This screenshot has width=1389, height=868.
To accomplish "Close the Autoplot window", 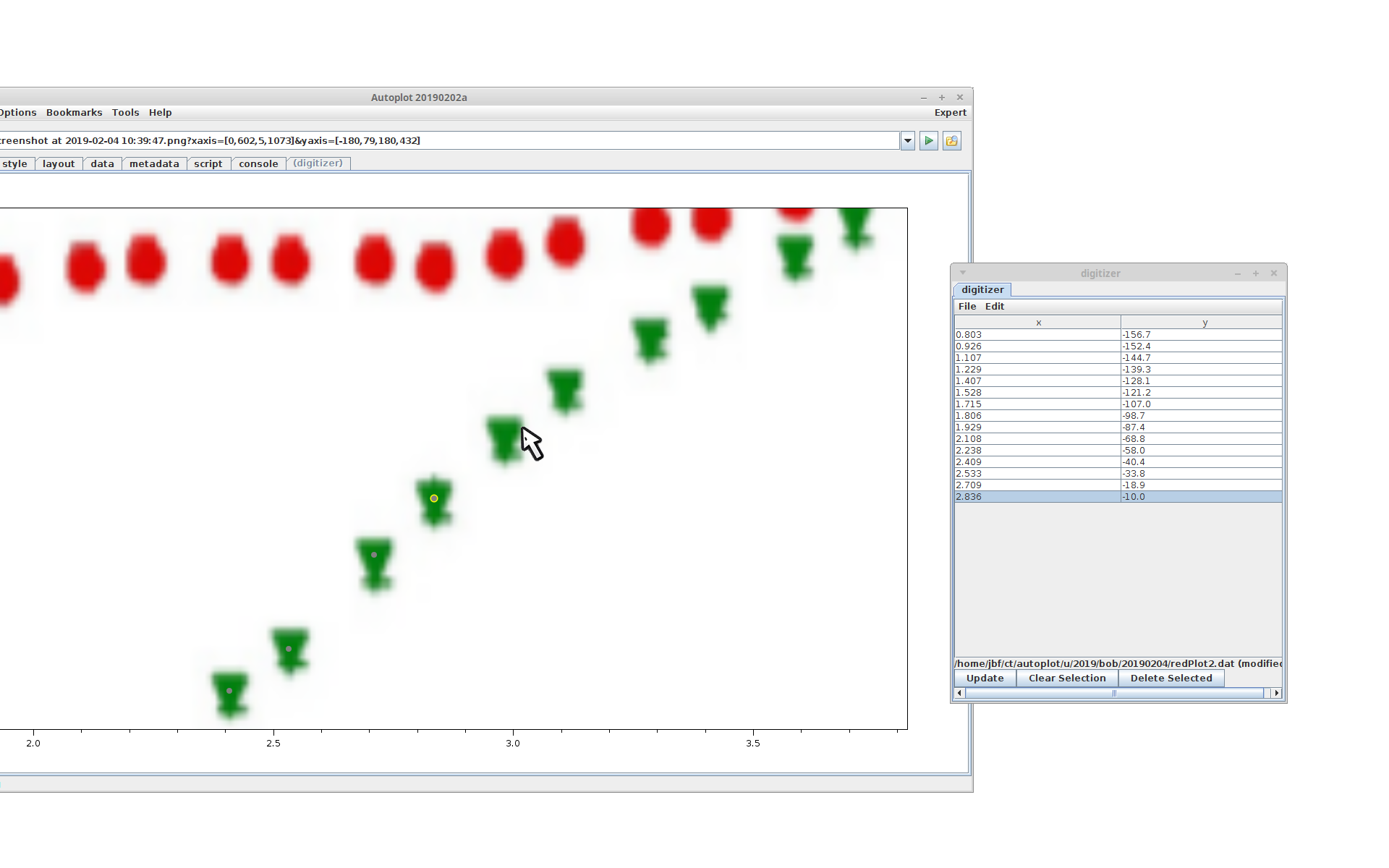I will click(x=960, y=98).
